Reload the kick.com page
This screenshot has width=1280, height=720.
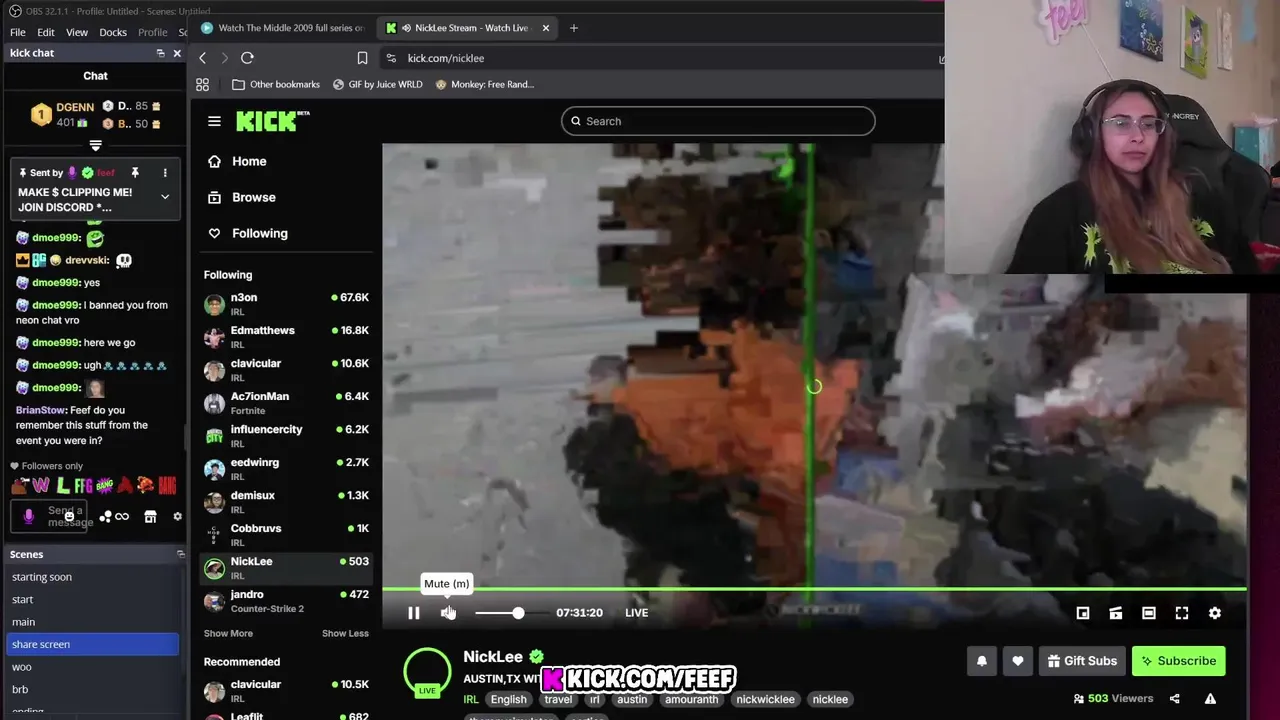click(x=247, y=58)
